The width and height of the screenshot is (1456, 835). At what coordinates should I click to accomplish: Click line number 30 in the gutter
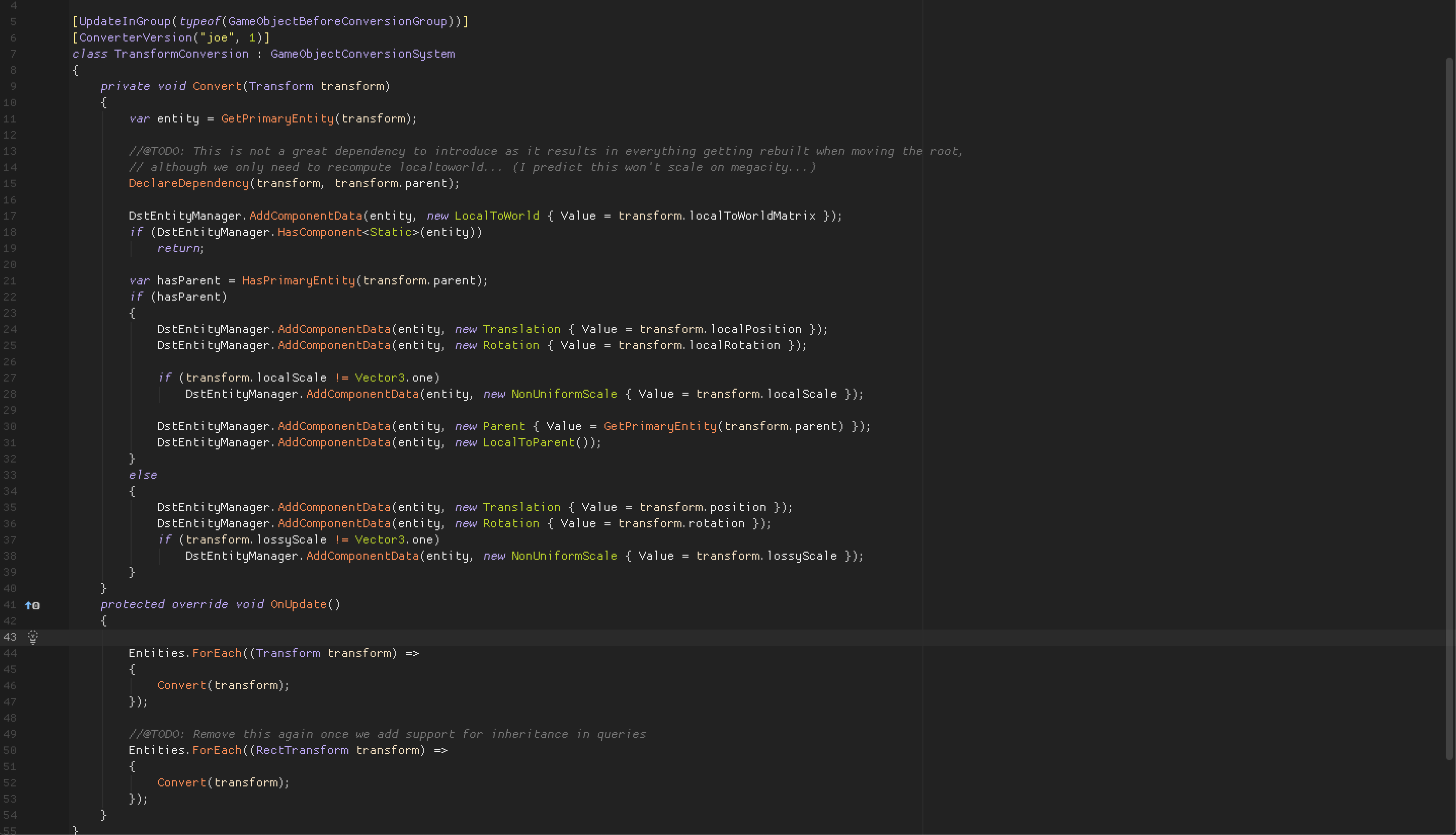point(10,427)
